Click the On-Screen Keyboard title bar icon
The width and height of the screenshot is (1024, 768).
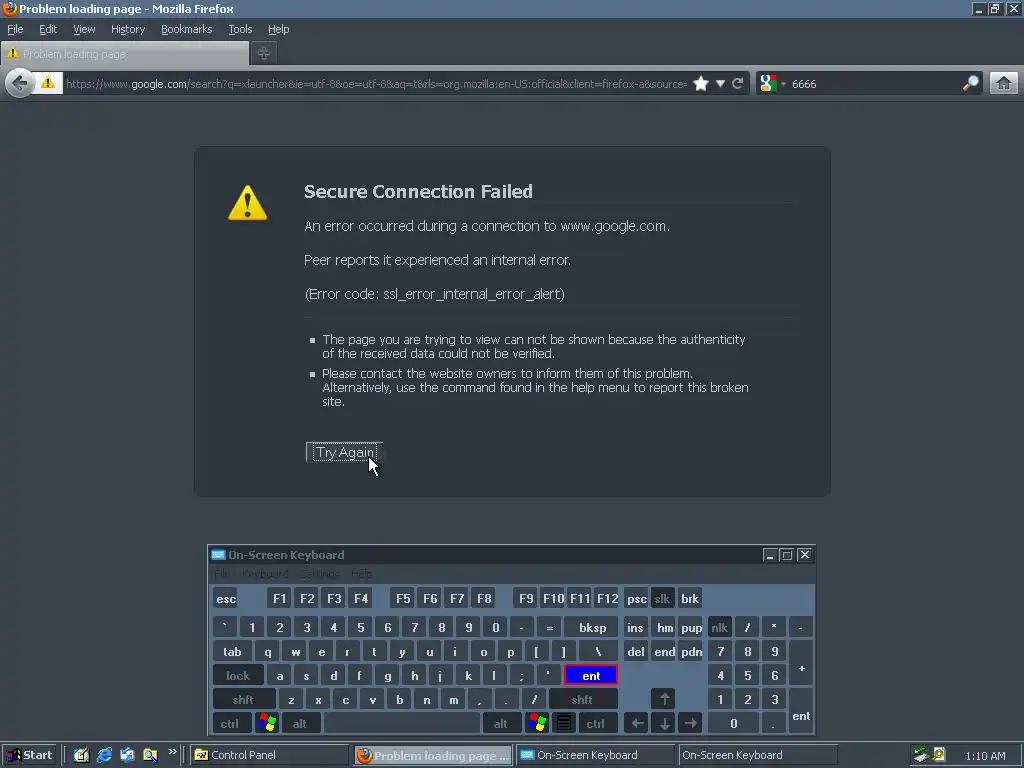tap(218, 554)
